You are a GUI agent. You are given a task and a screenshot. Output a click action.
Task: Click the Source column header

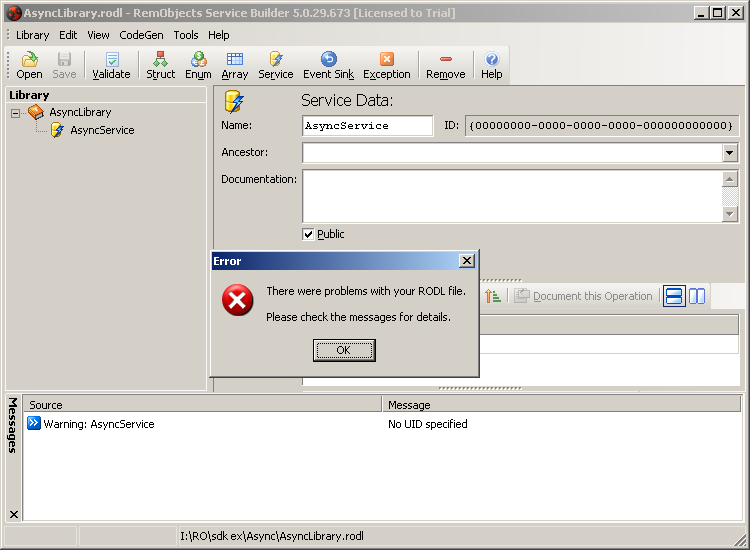(202, 405)
